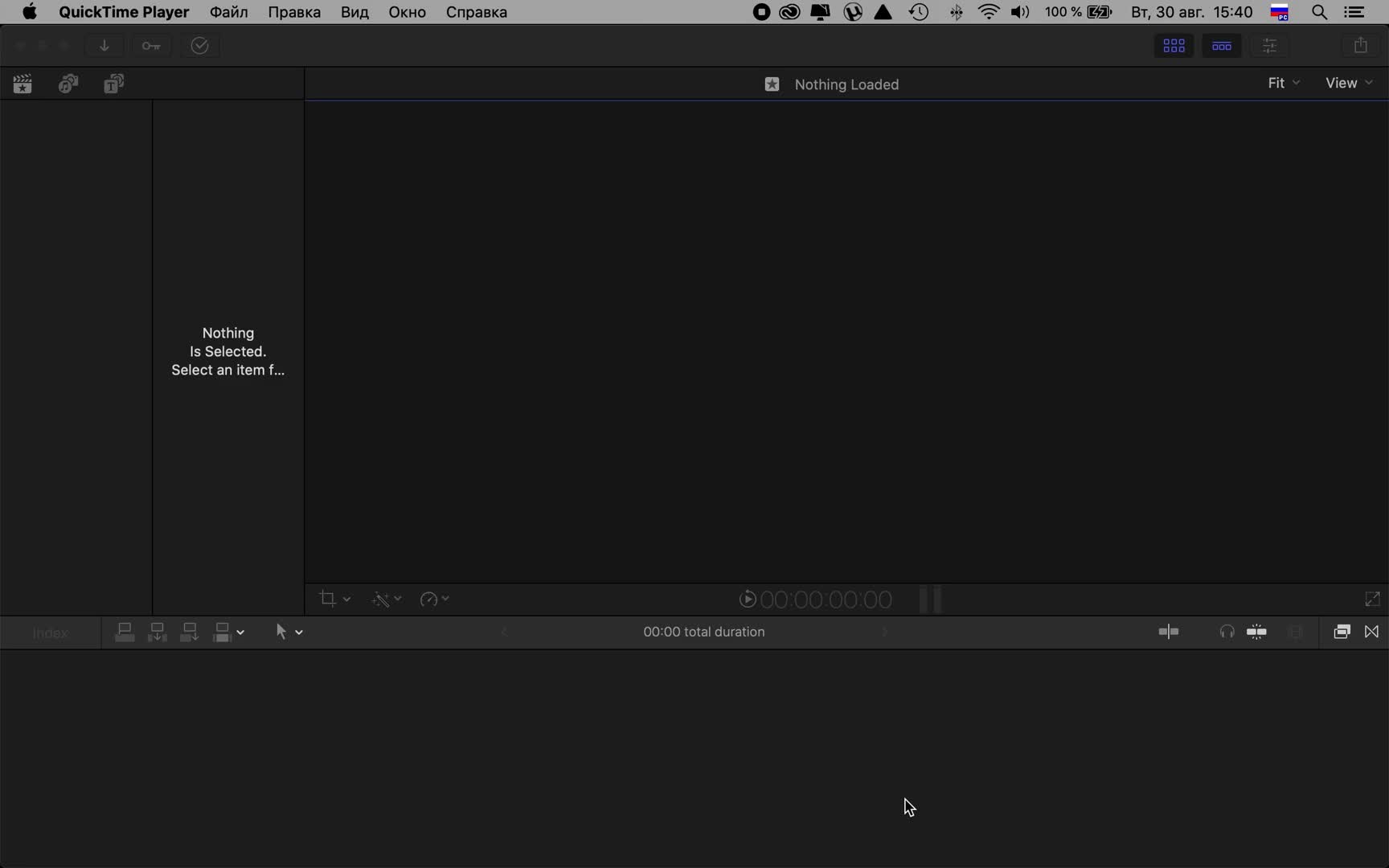
Task: Open the Окно menu
Action: 407,12
